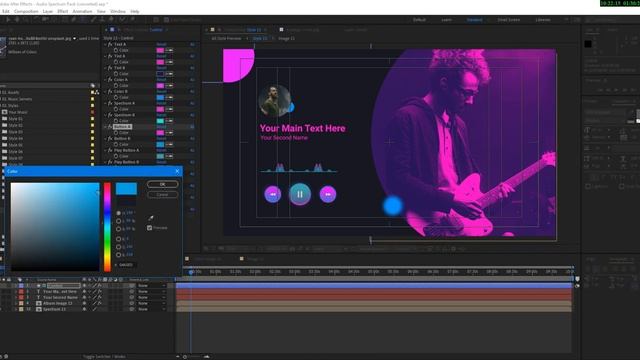Click stopwatch for Button B's Color property
640x360 pixels.
pos(116,144)
